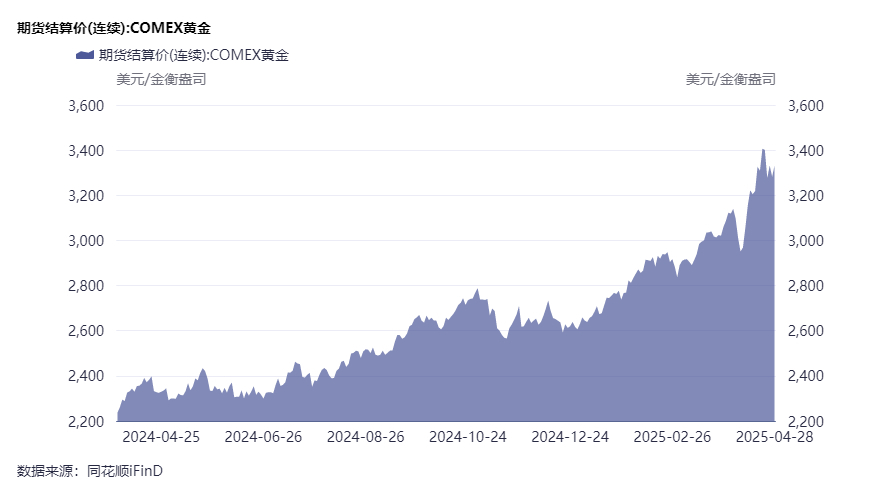Click left axis value 2,800

coord(86,286)
